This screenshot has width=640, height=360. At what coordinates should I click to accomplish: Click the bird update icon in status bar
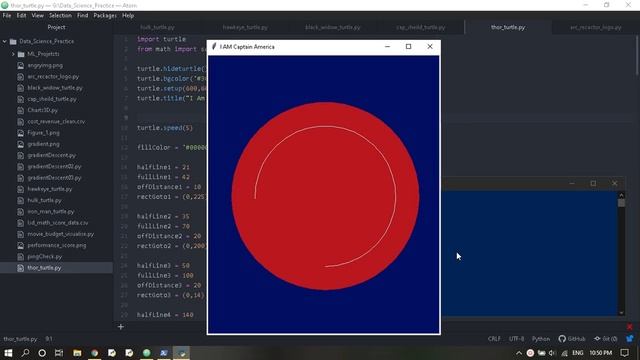(x=630, y=339)
